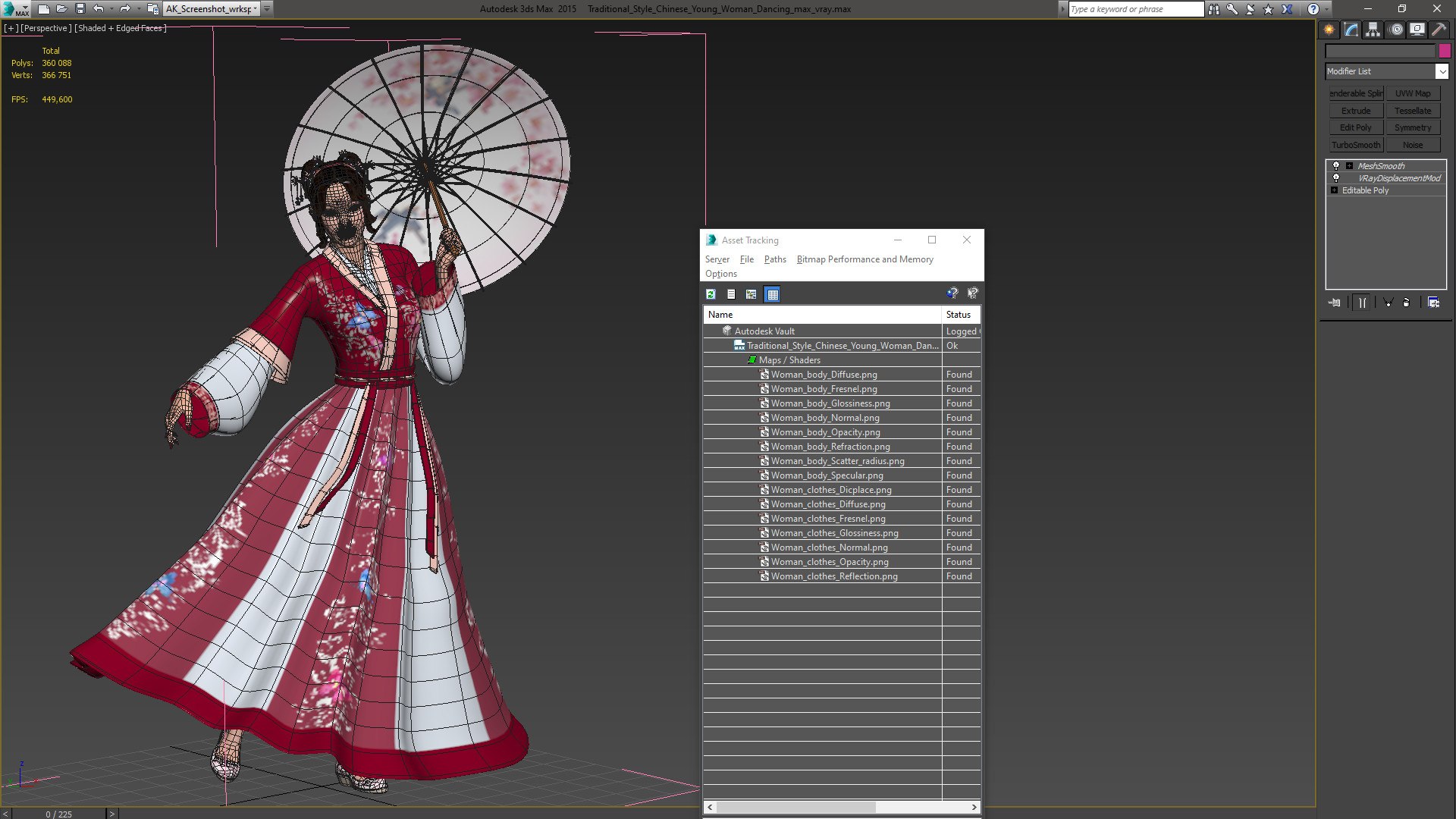
Task: Click the keyword search input field
Action: [1135, 9]
